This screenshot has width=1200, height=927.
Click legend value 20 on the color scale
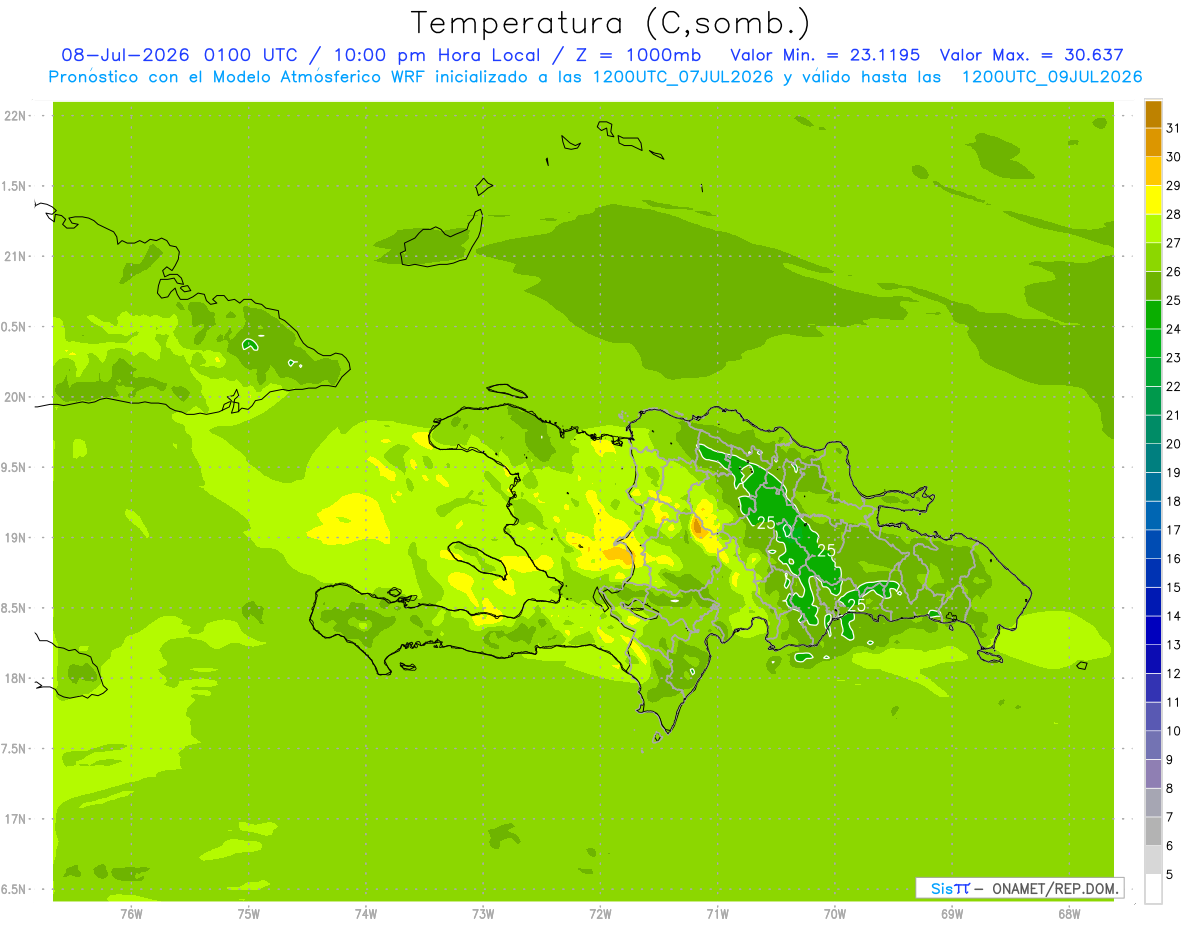pyautogui.click(x=1173, y=444)
